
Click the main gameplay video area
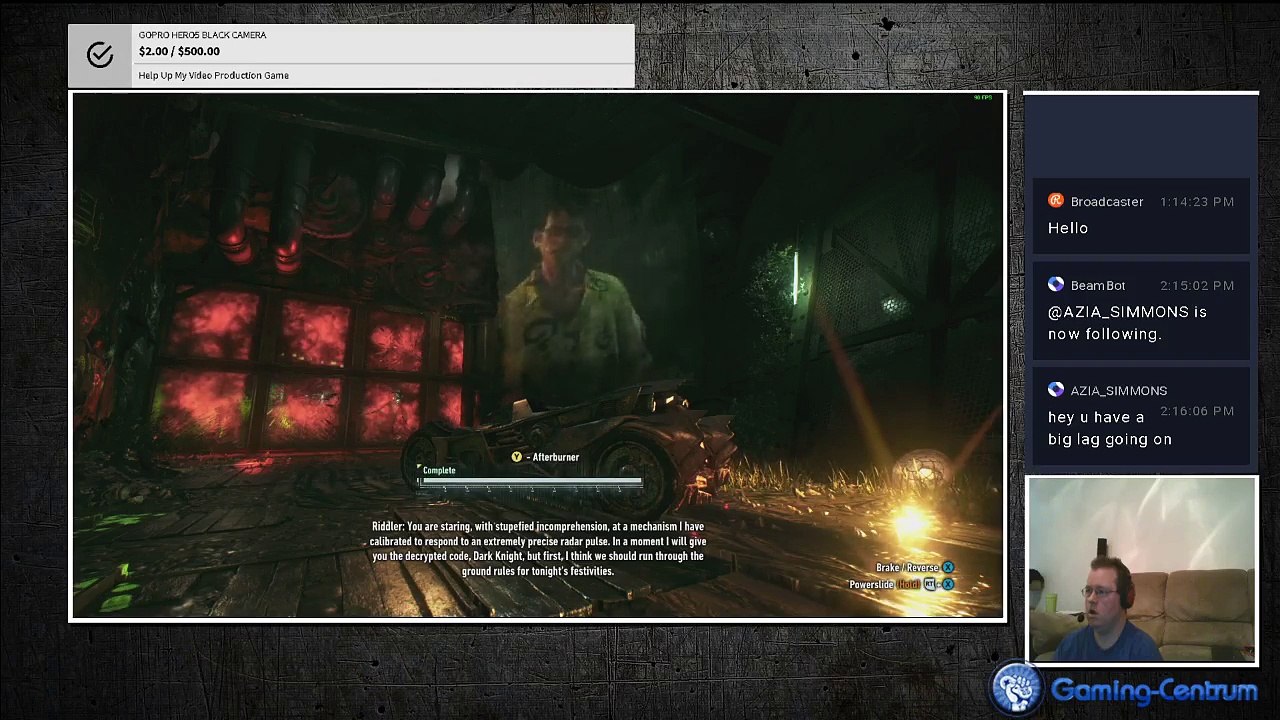tap(538, 356)
